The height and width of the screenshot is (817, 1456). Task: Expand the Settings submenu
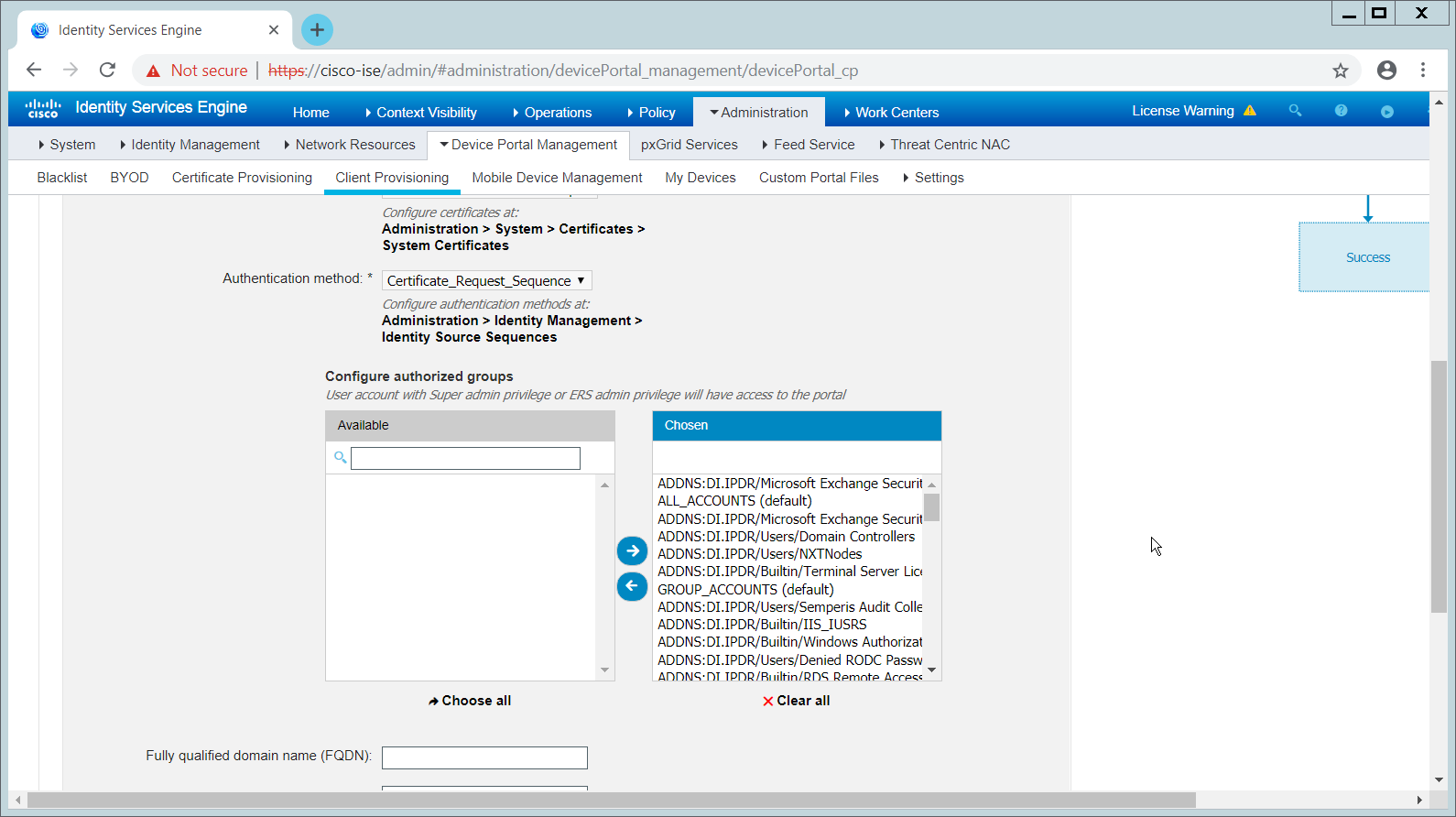click(x=933, y=178)
